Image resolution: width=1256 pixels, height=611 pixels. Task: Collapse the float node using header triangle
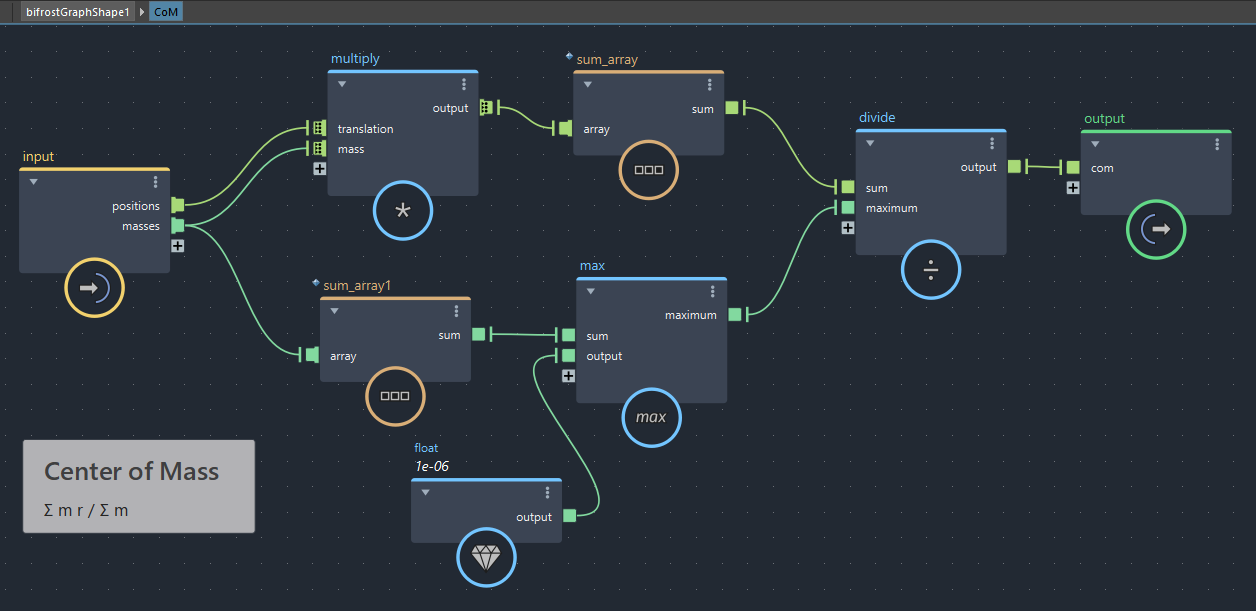coord(425,492)
